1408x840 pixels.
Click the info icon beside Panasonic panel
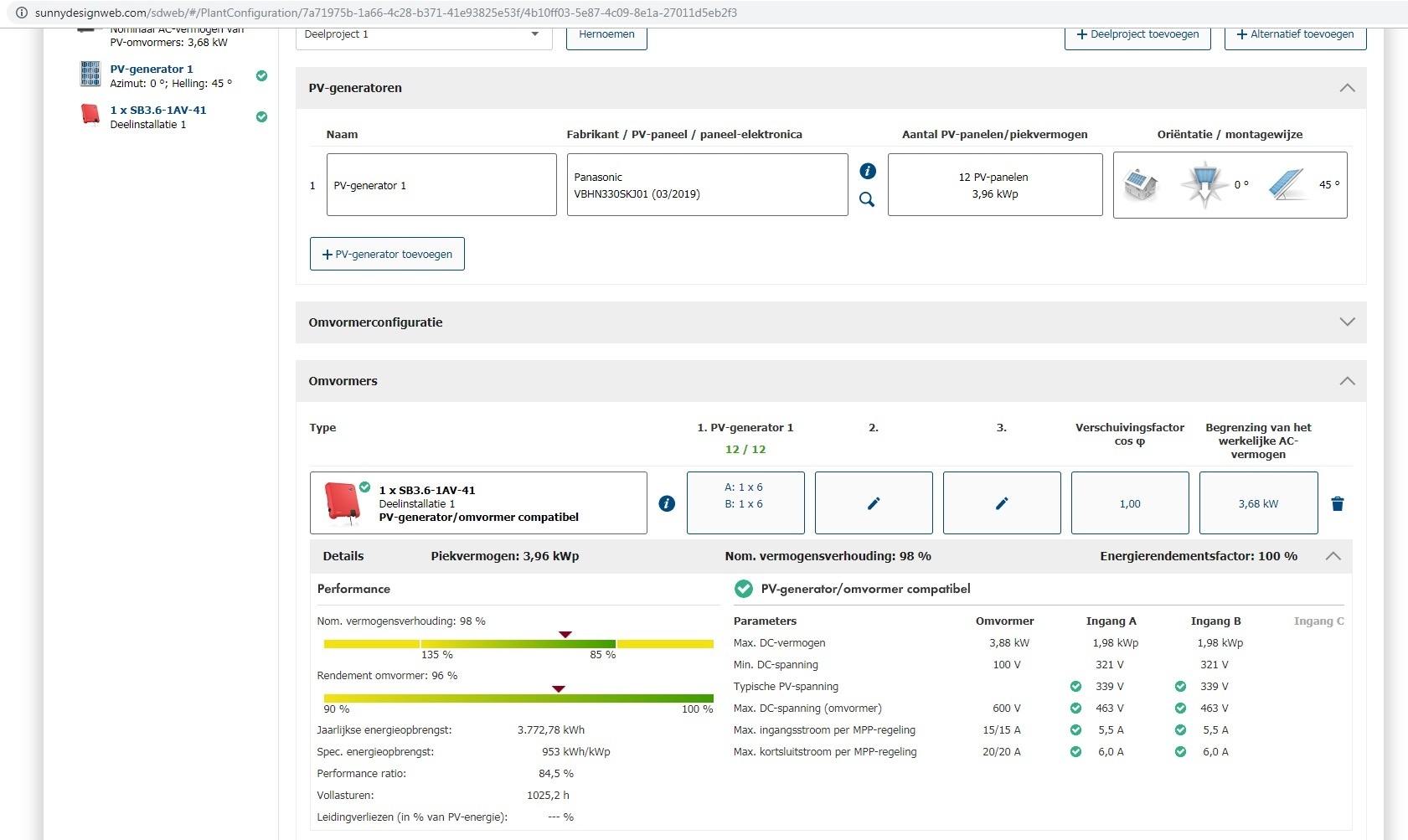pos(868,171)
